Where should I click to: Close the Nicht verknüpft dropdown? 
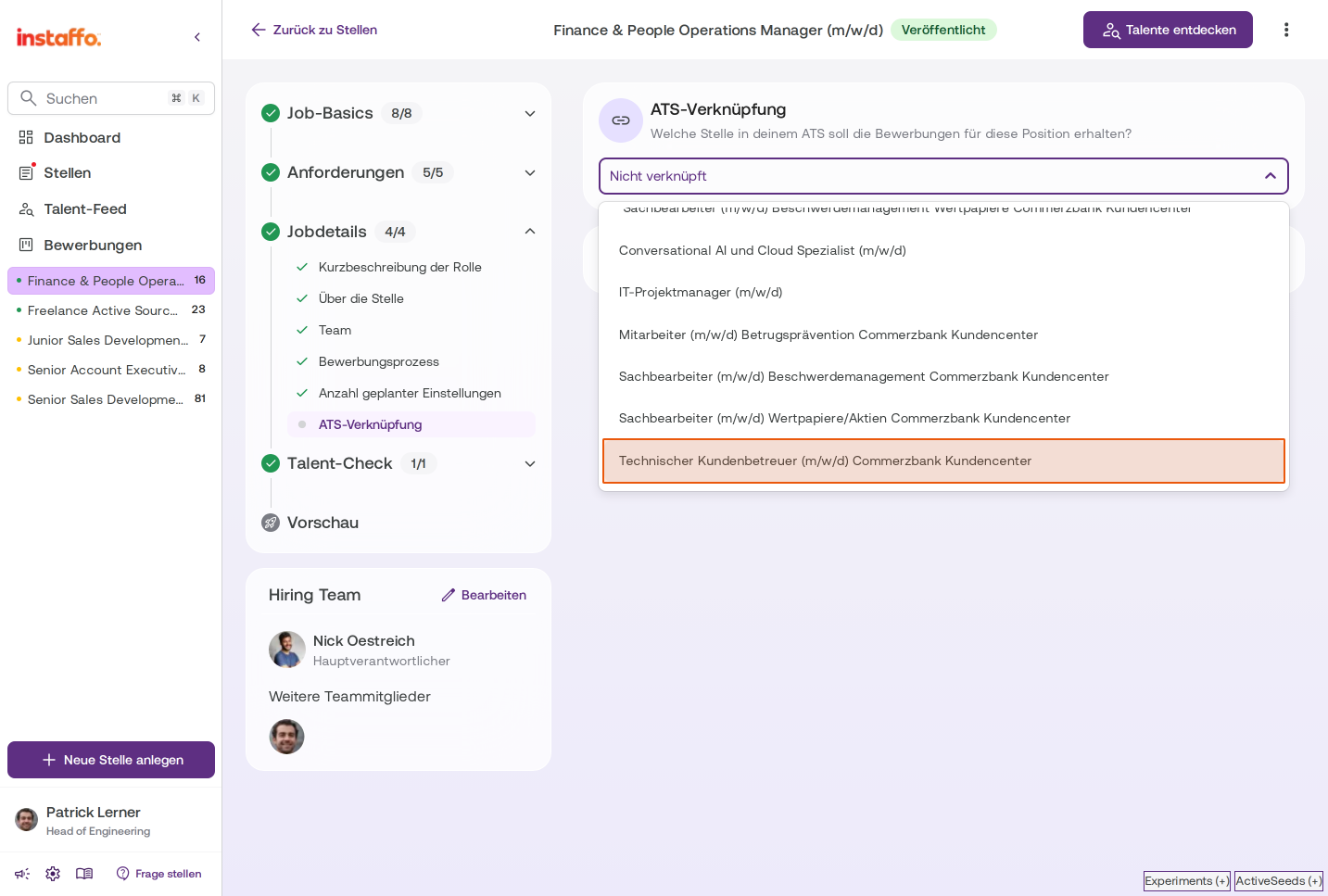[x=1271, y=176]
